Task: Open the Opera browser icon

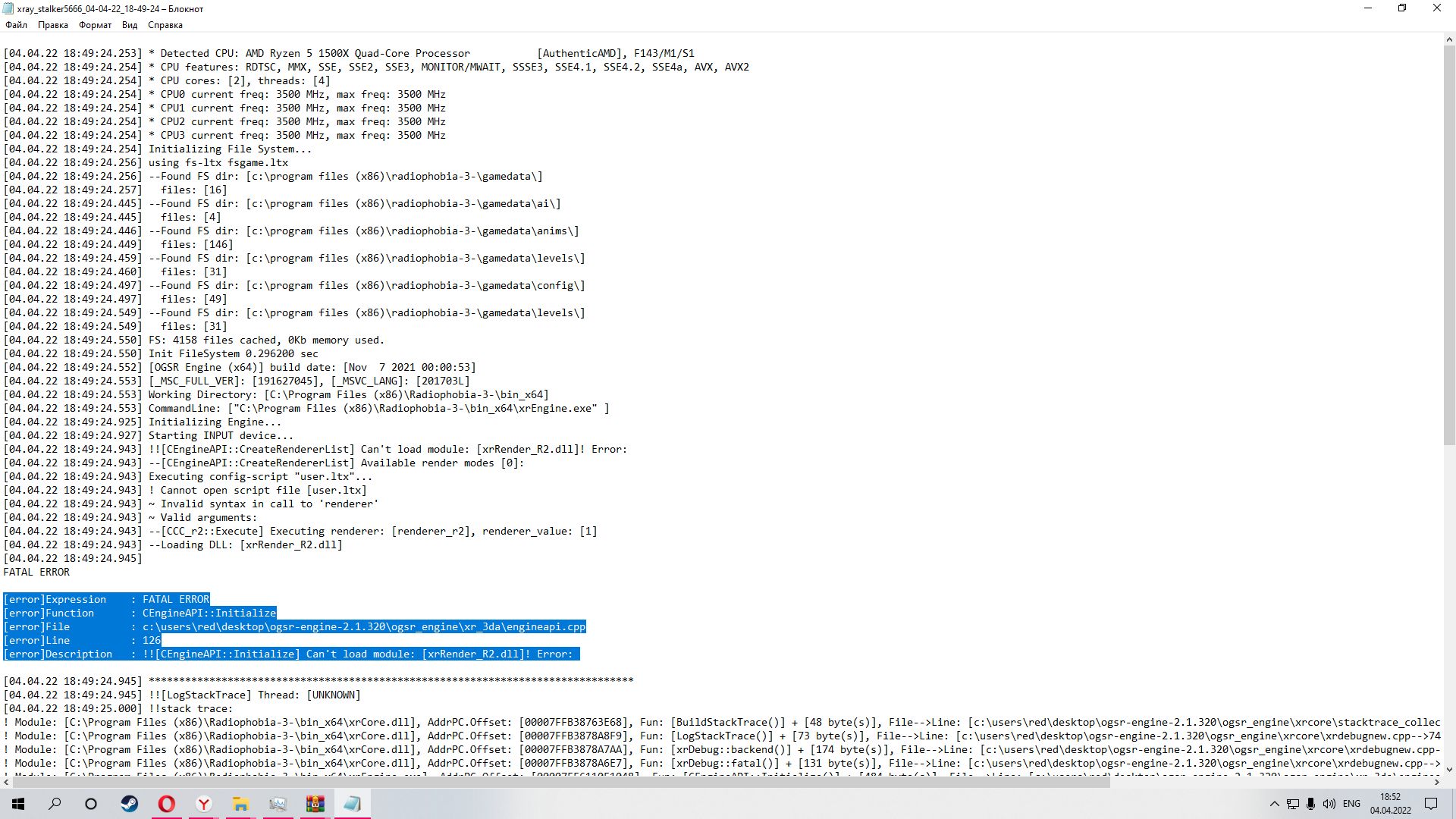Action: [x=166, y=803]
